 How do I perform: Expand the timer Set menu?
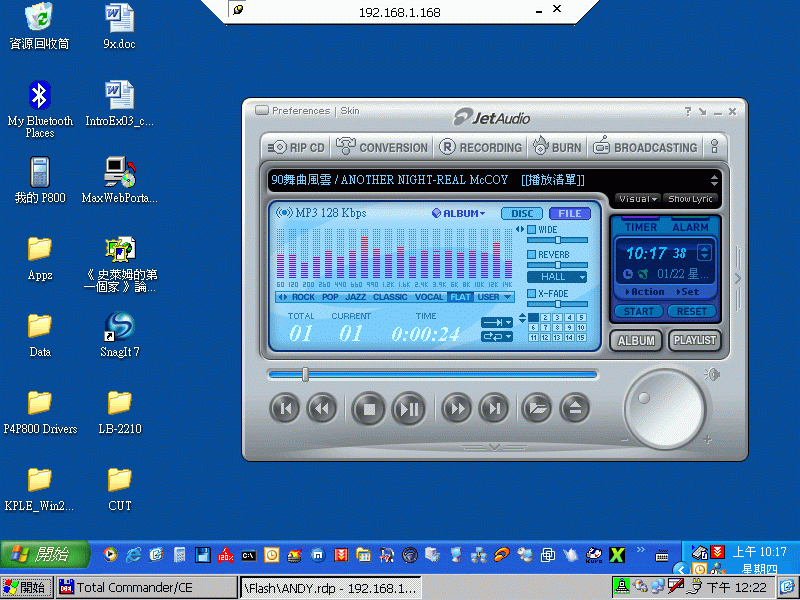688,292
